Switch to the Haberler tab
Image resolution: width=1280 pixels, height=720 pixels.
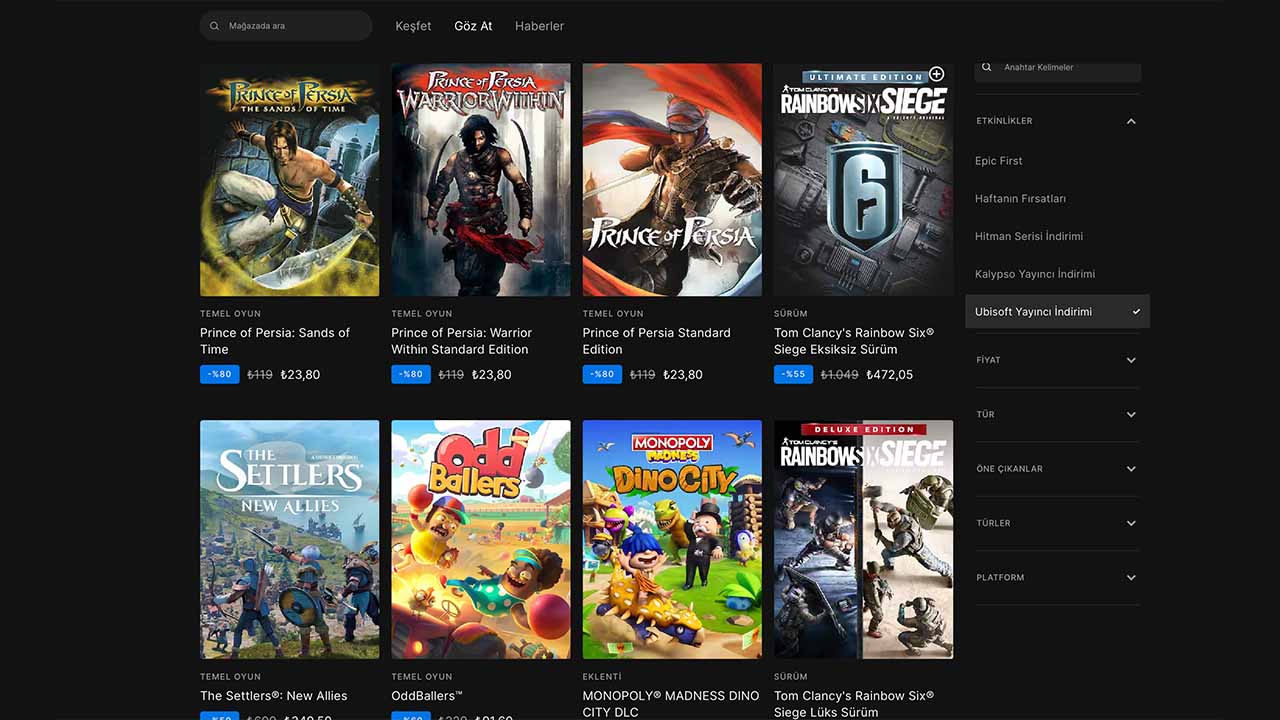539,26
